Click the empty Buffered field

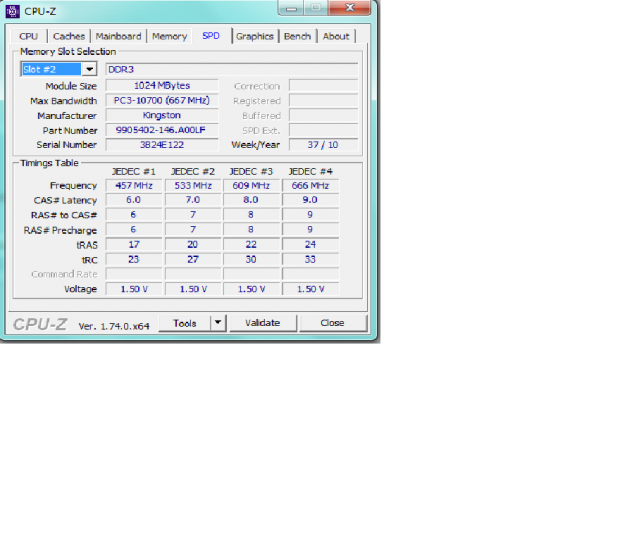coord(323,115)
